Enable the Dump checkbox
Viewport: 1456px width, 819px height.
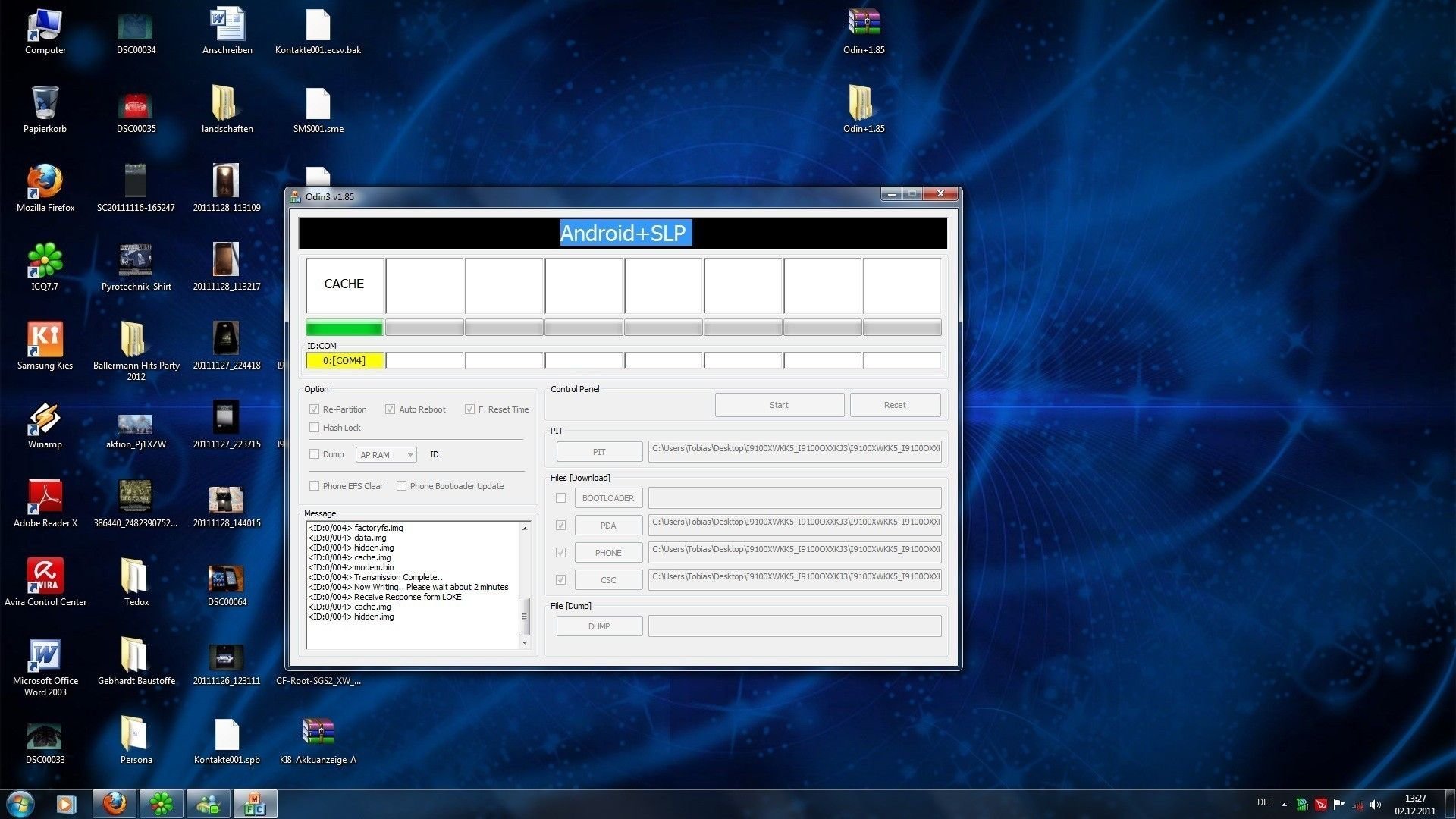click(x=314, y=454)
